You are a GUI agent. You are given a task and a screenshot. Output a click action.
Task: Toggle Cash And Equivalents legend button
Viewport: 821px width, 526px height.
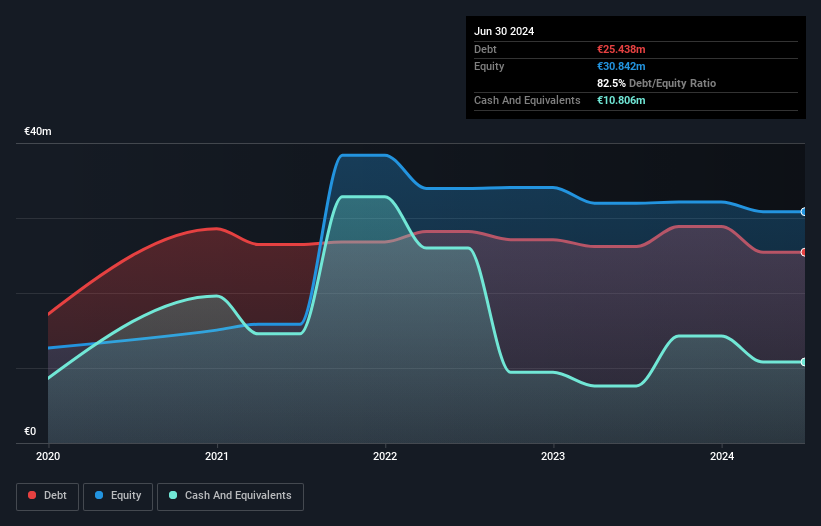(230, 496)
